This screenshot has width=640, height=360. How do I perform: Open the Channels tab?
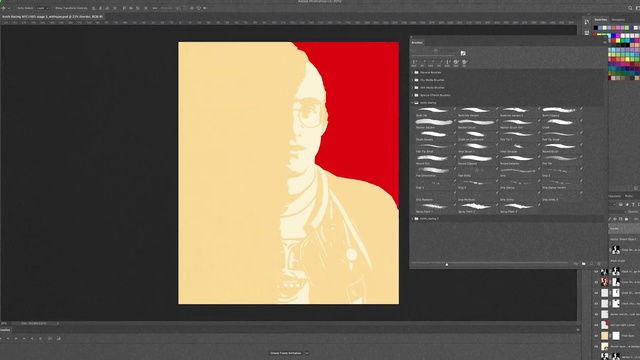[614, 196]
